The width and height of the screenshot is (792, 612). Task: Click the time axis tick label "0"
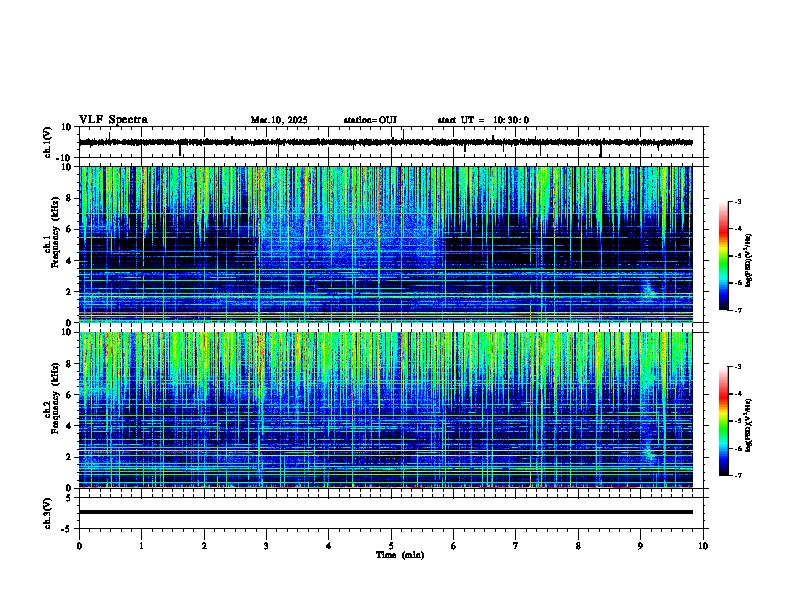pyautogui.click(x=79, y=546)
